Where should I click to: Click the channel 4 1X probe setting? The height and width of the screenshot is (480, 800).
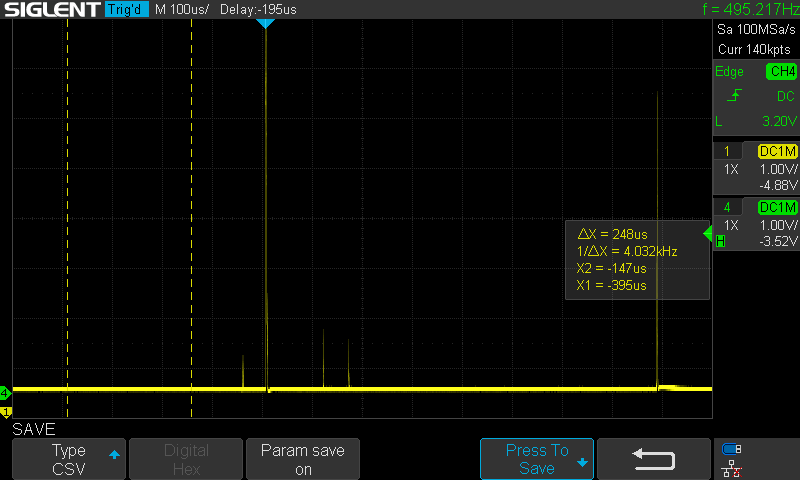(x=731, y=225)
